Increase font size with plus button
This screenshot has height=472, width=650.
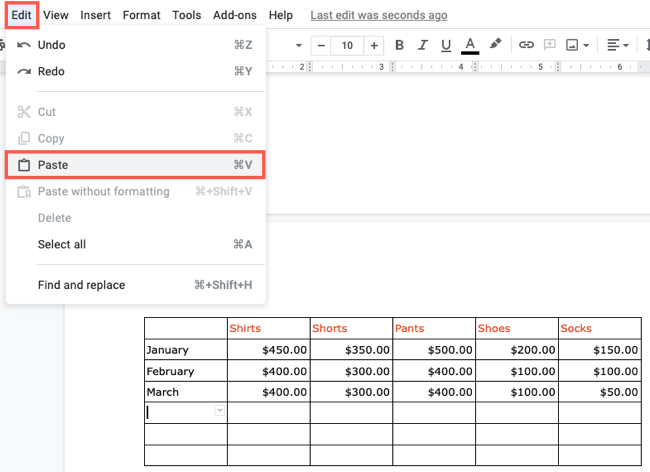[374, 45]
